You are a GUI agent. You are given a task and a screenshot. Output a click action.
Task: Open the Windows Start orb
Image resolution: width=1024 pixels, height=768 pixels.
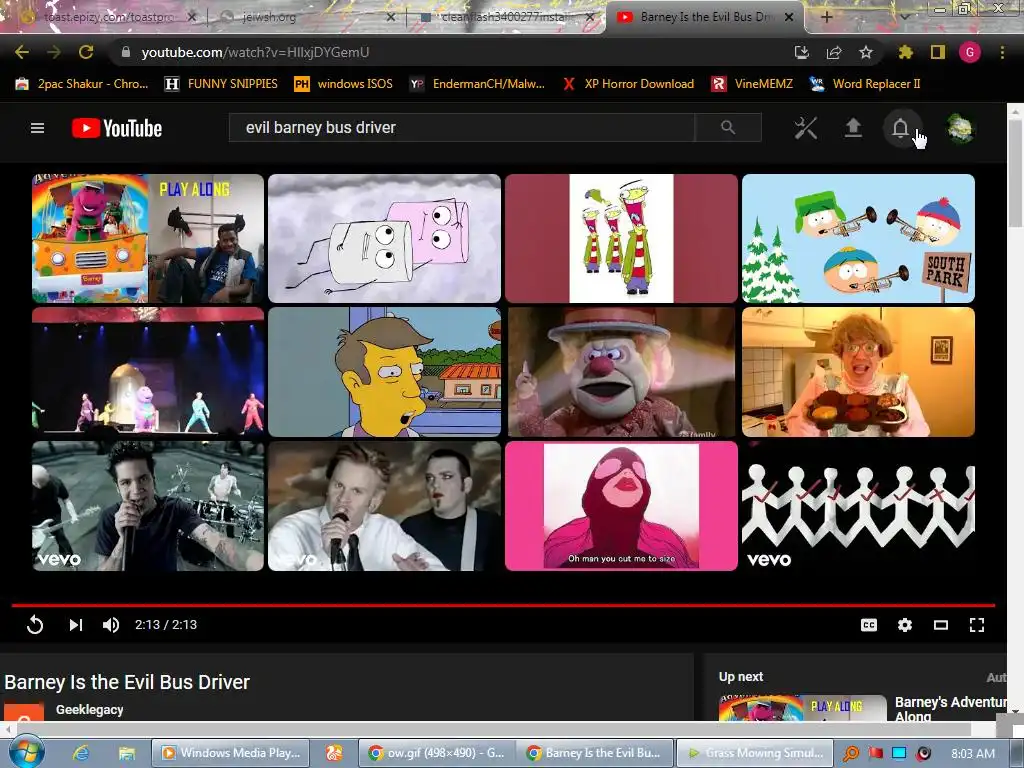tap(25, 752)
